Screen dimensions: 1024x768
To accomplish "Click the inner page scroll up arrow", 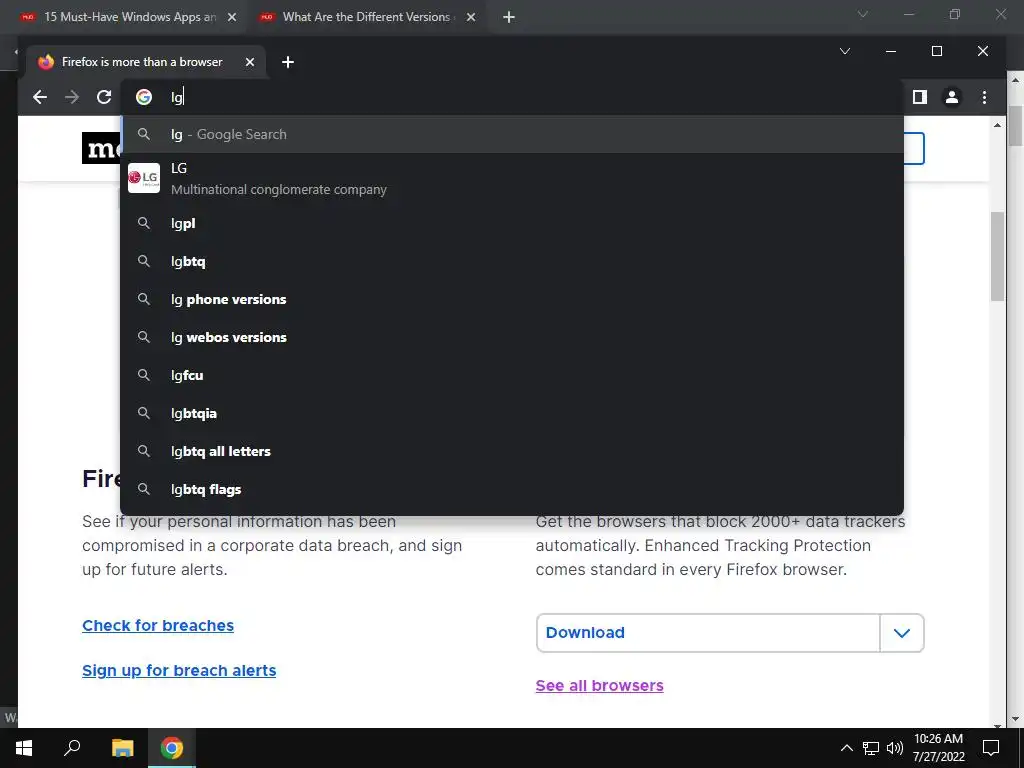I will tap(997, 125).
